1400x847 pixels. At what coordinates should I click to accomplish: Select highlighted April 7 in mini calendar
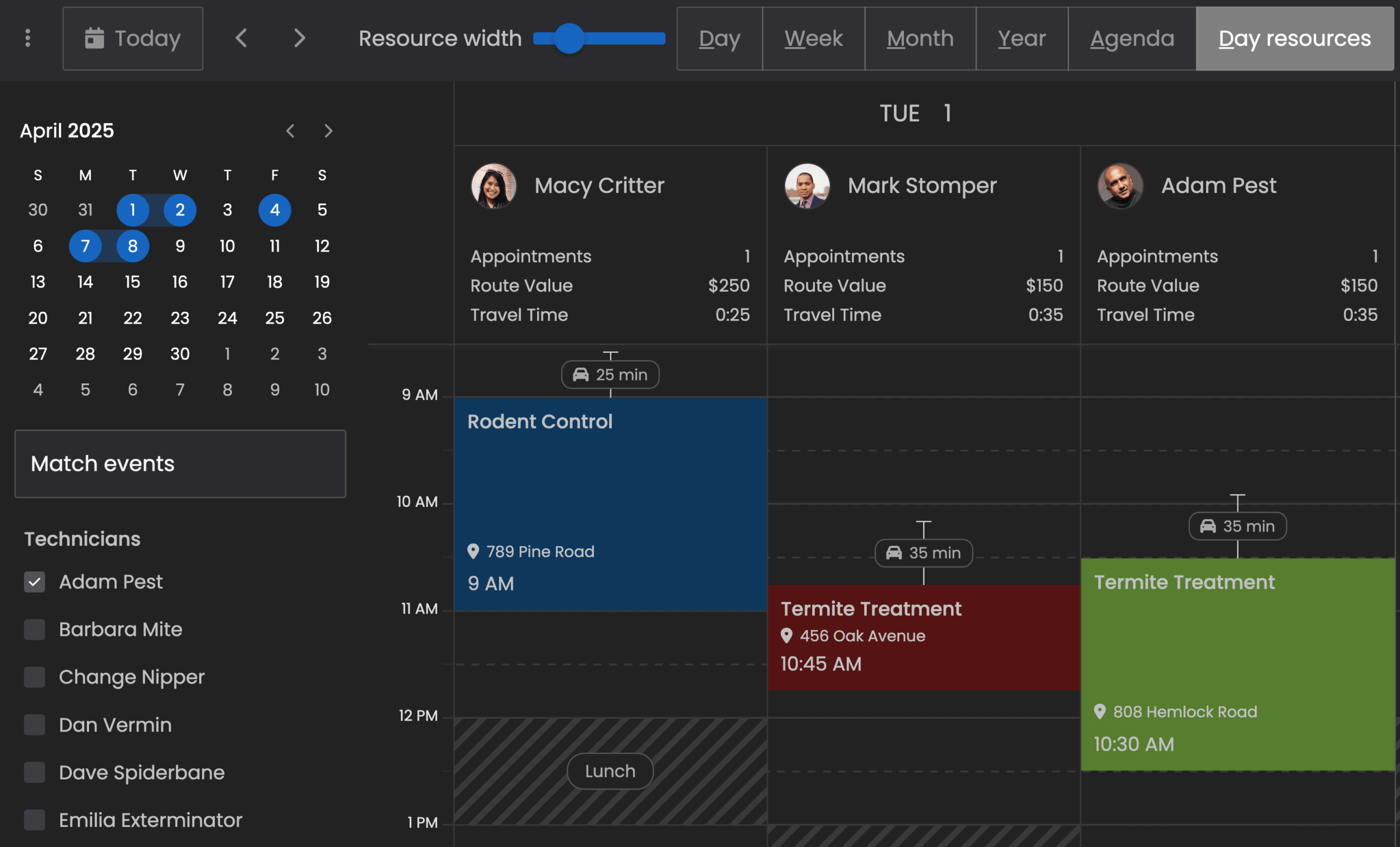(x=85, y=246)
